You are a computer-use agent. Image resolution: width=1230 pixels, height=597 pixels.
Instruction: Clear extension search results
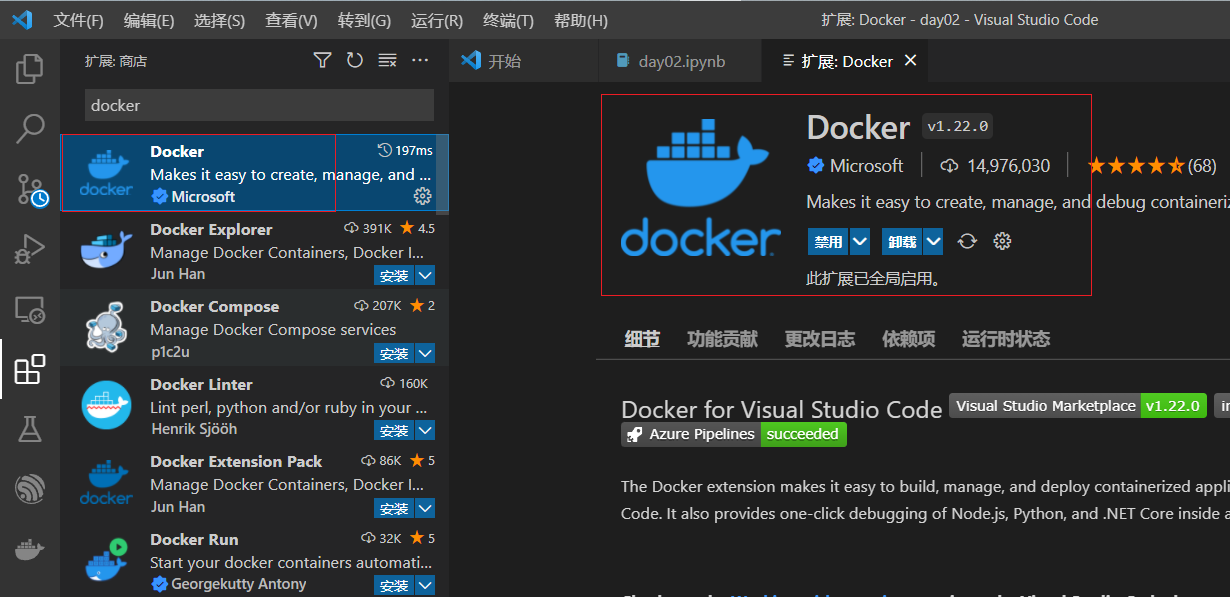click(388, 61)
